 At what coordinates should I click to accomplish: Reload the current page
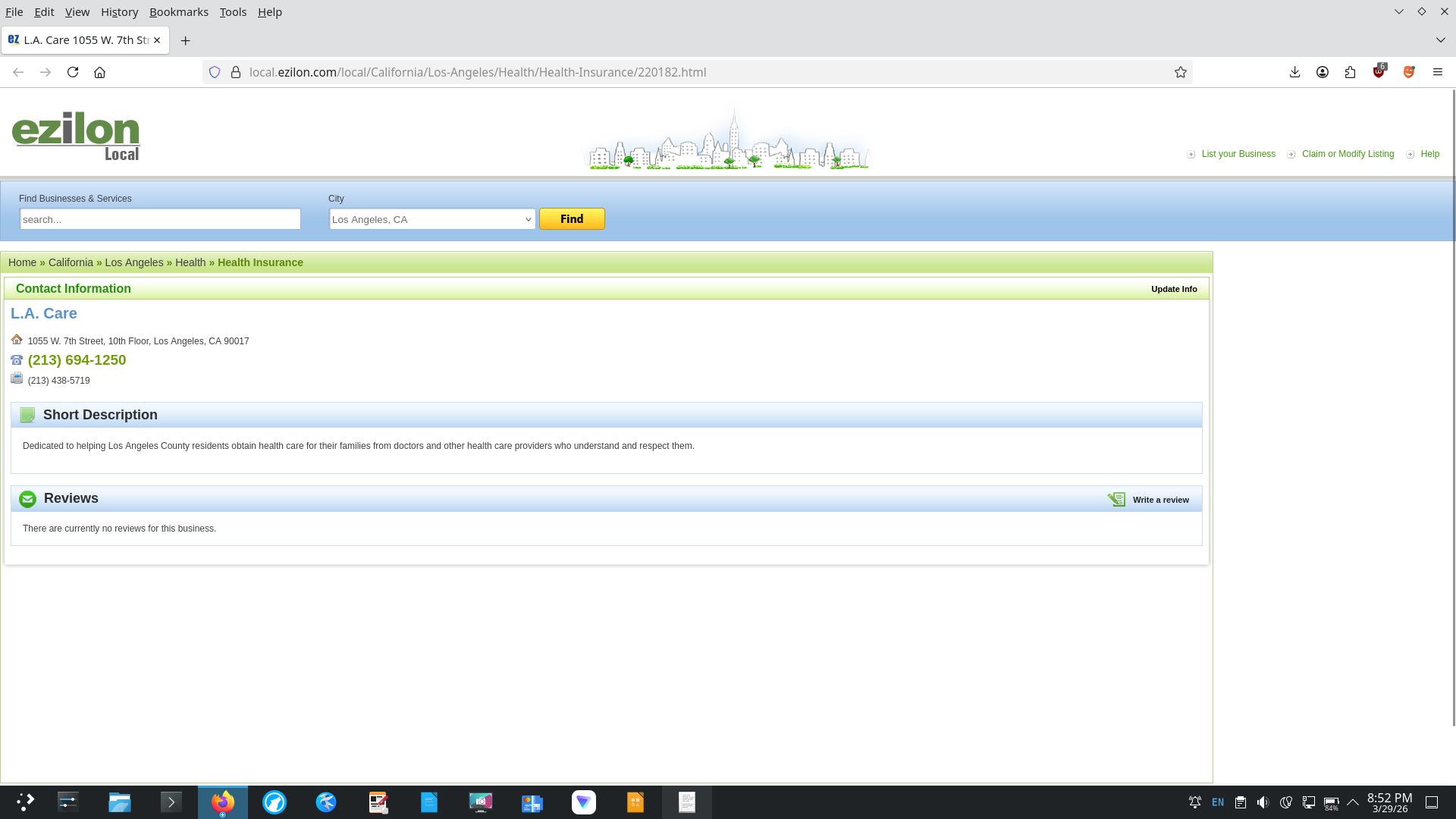click(73, 72)
